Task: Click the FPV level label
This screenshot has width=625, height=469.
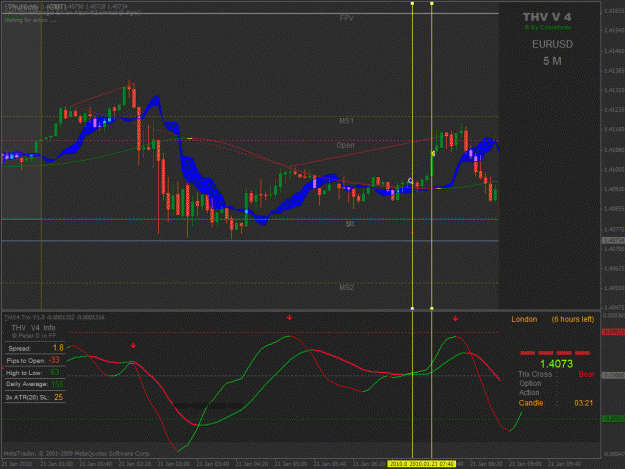Action: pos(346,18)
